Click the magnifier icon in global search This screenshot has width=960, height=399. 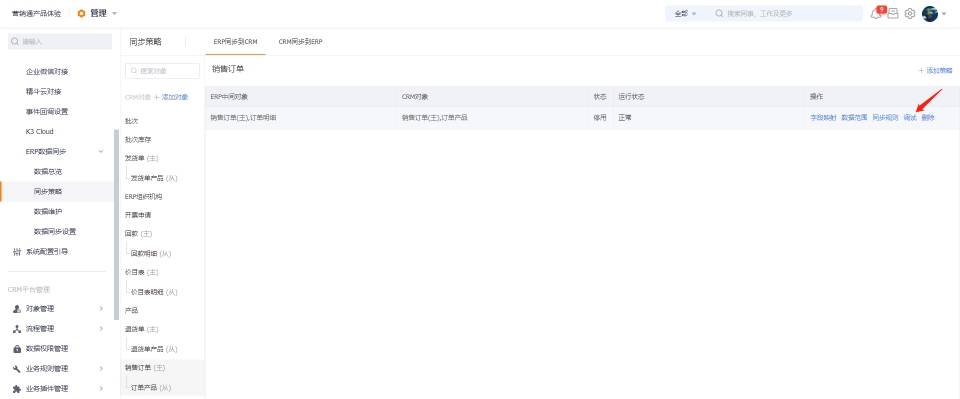tap(719, 13)
